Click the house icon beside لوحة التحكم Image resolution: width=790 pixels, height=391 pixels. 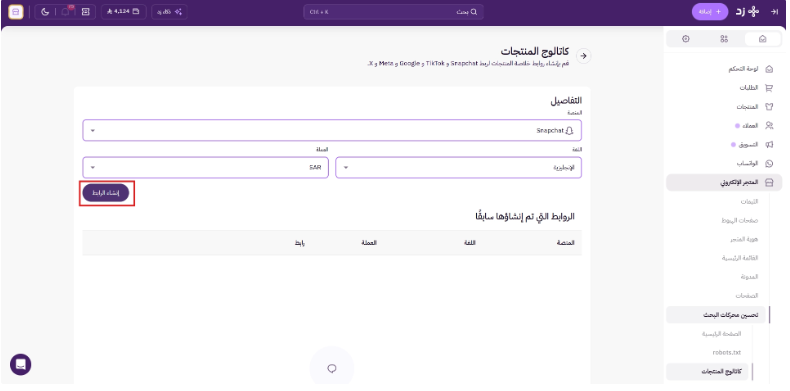coord(769,69)
